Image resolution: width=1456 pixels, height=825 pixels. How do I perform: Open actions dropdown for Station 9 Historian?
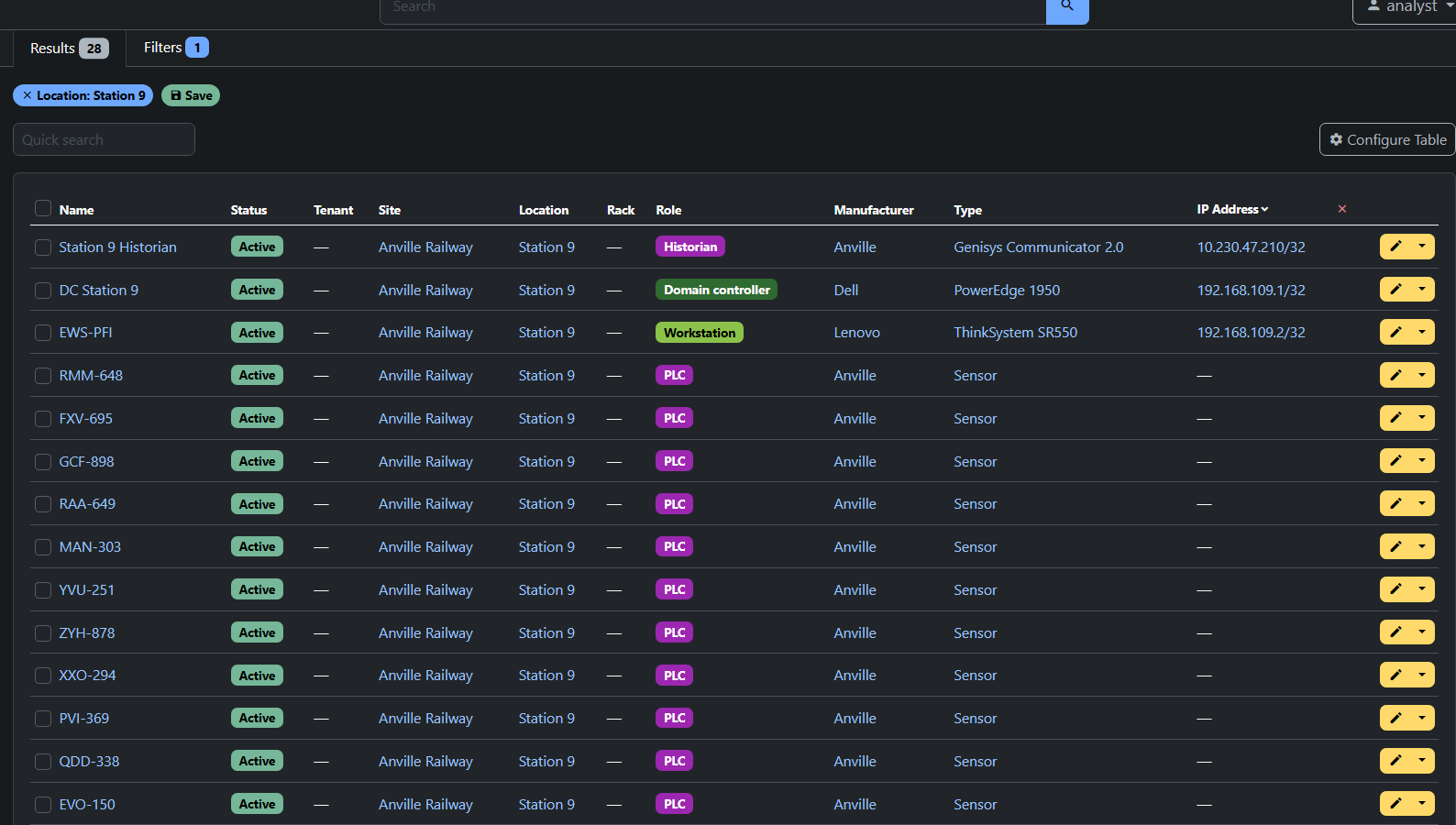[1423, 247]
